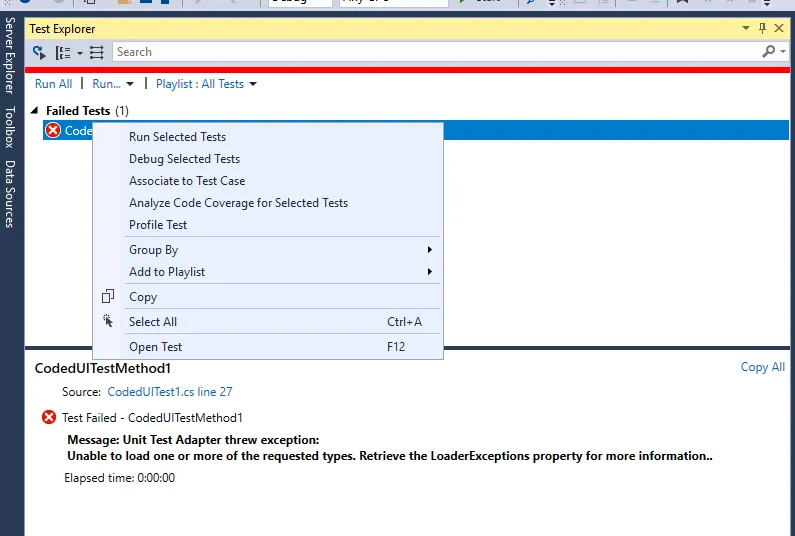This screenshot has height=536, width=795.
Task: Open the Data Sources side tab
Action: click(x=10, y=194)
